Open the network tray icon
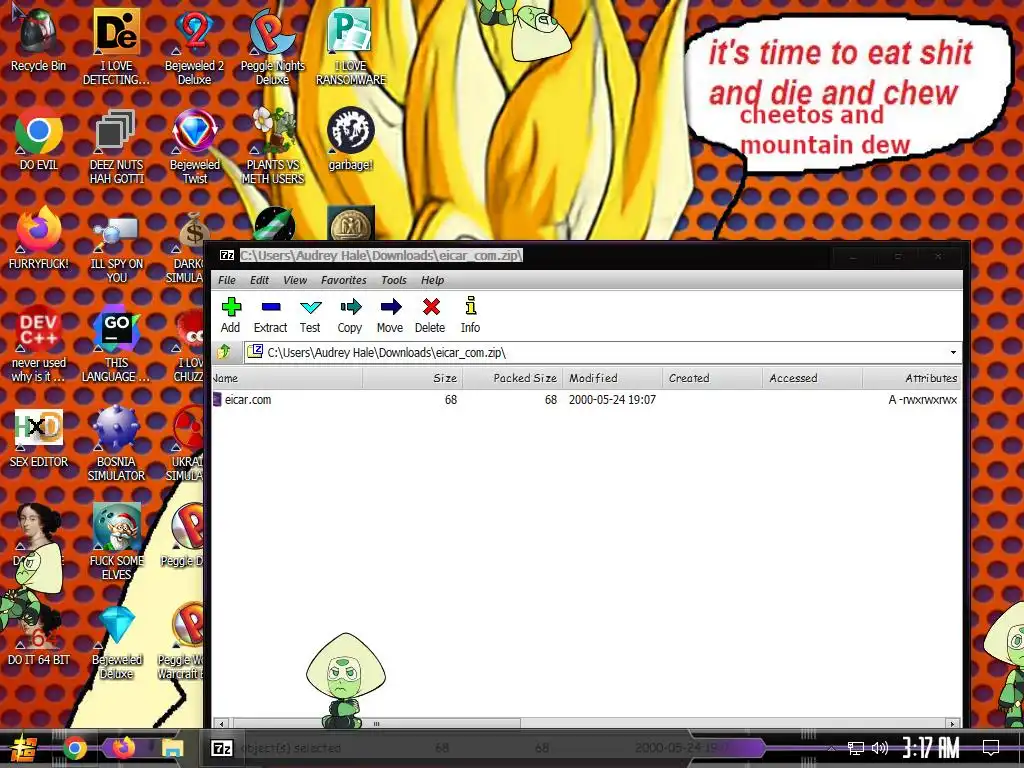Viewport: 1024px width, 768px height. click(856, 748)
